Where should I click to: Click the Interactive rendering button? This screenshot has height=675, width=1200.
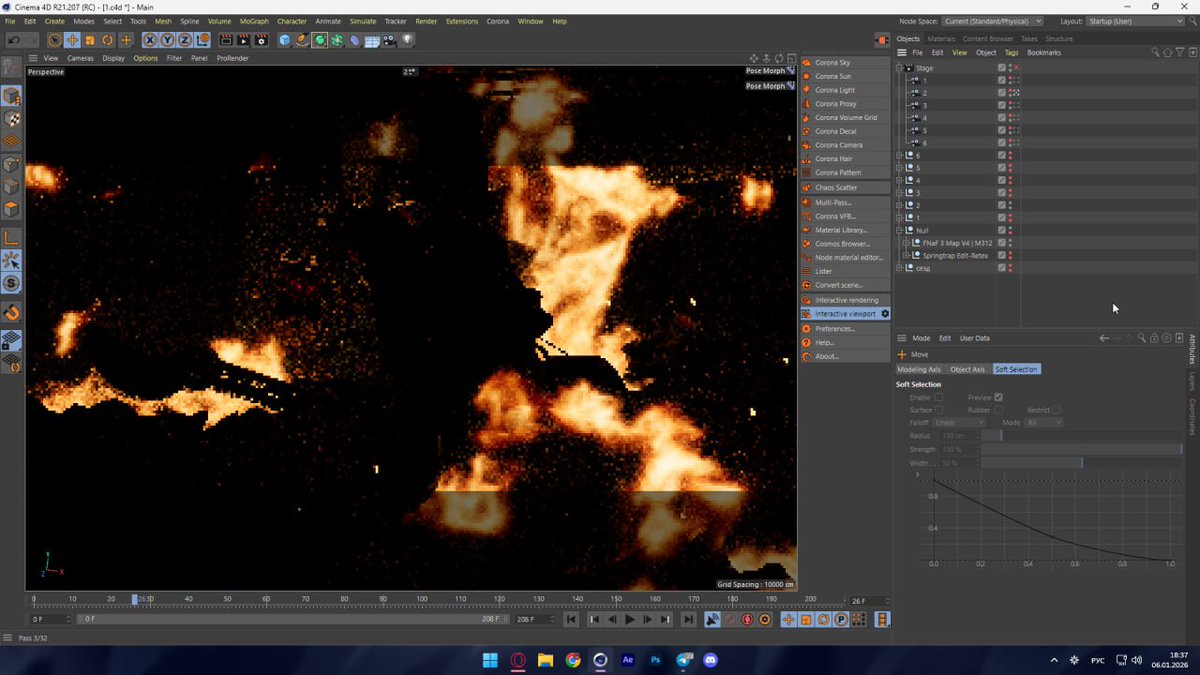[x=846, y=300]
